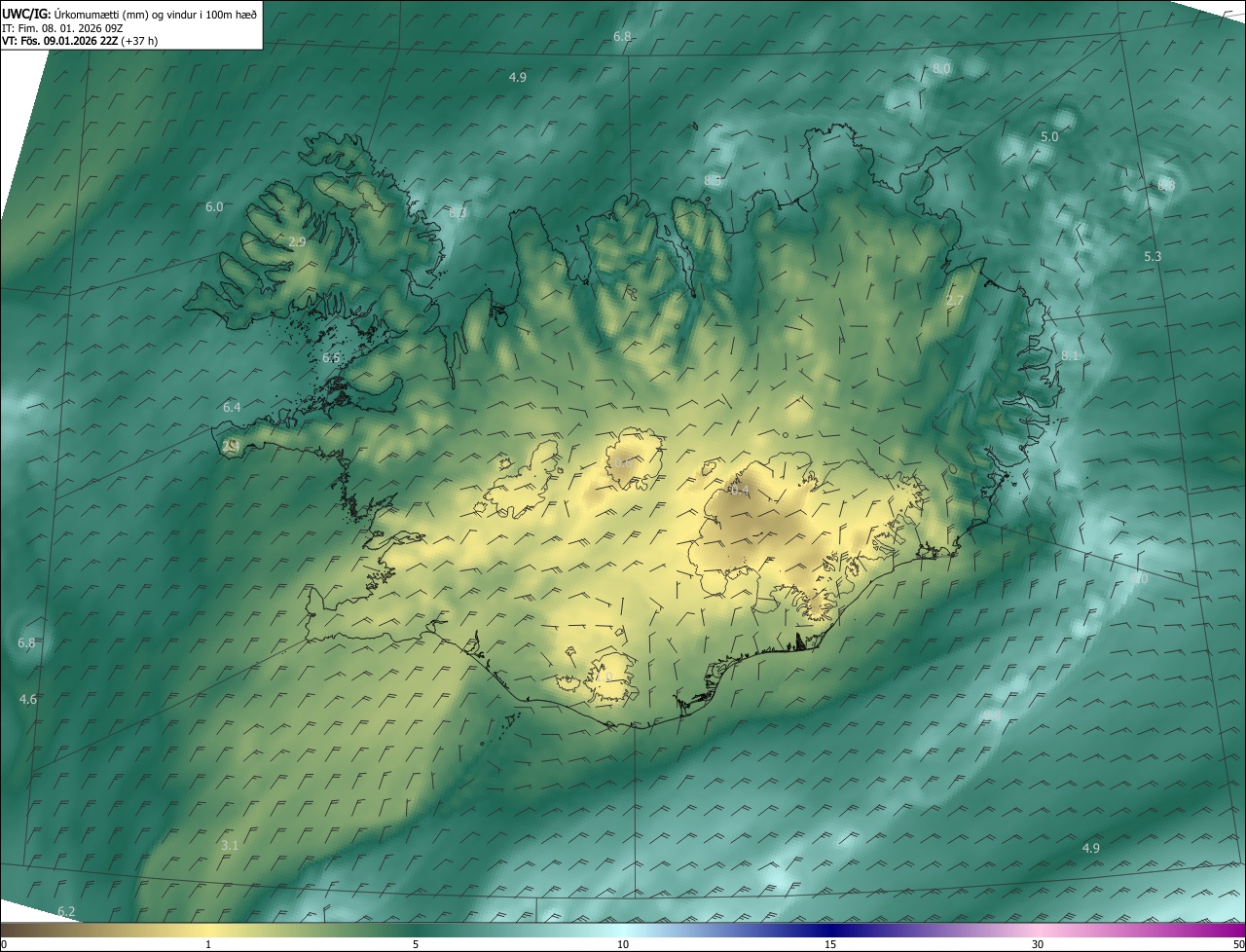Screen dimensions: 1246x952
Task: Select the 3.1 value label
Action: tap(230, 845)
